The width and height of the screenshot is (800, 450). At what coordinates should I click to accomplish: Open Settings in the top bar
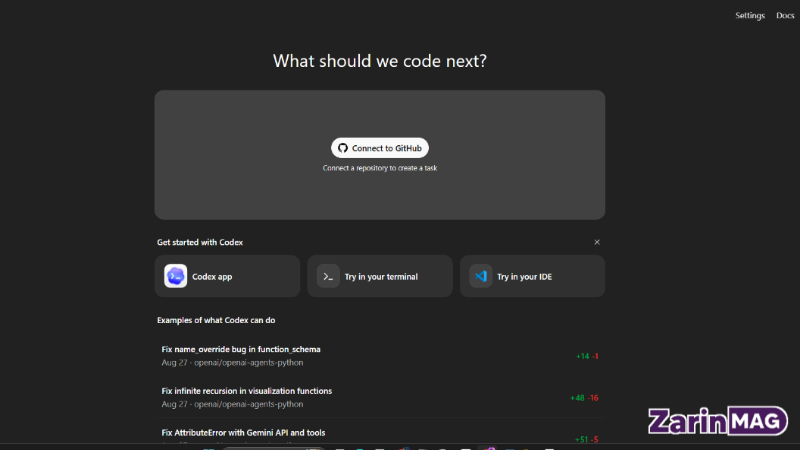[x=749, y=15]
